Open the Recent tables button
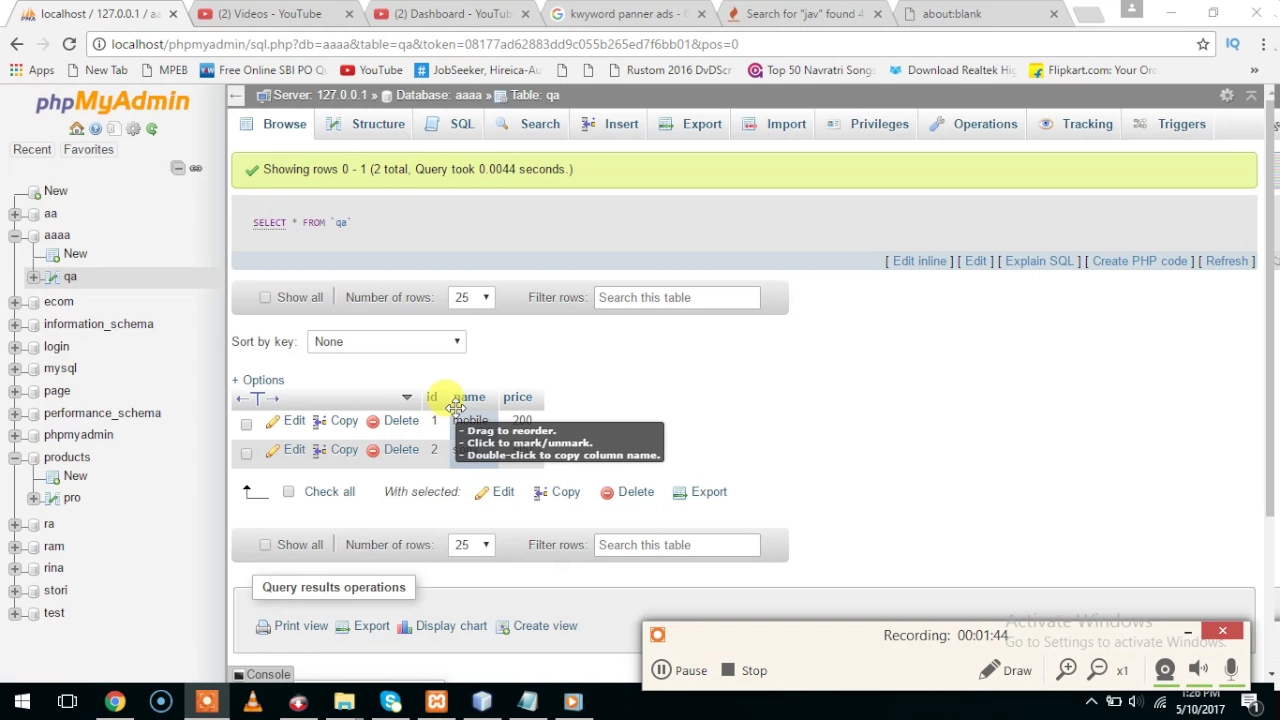Viewport: 1280px width, 720px height. point(32,150)
